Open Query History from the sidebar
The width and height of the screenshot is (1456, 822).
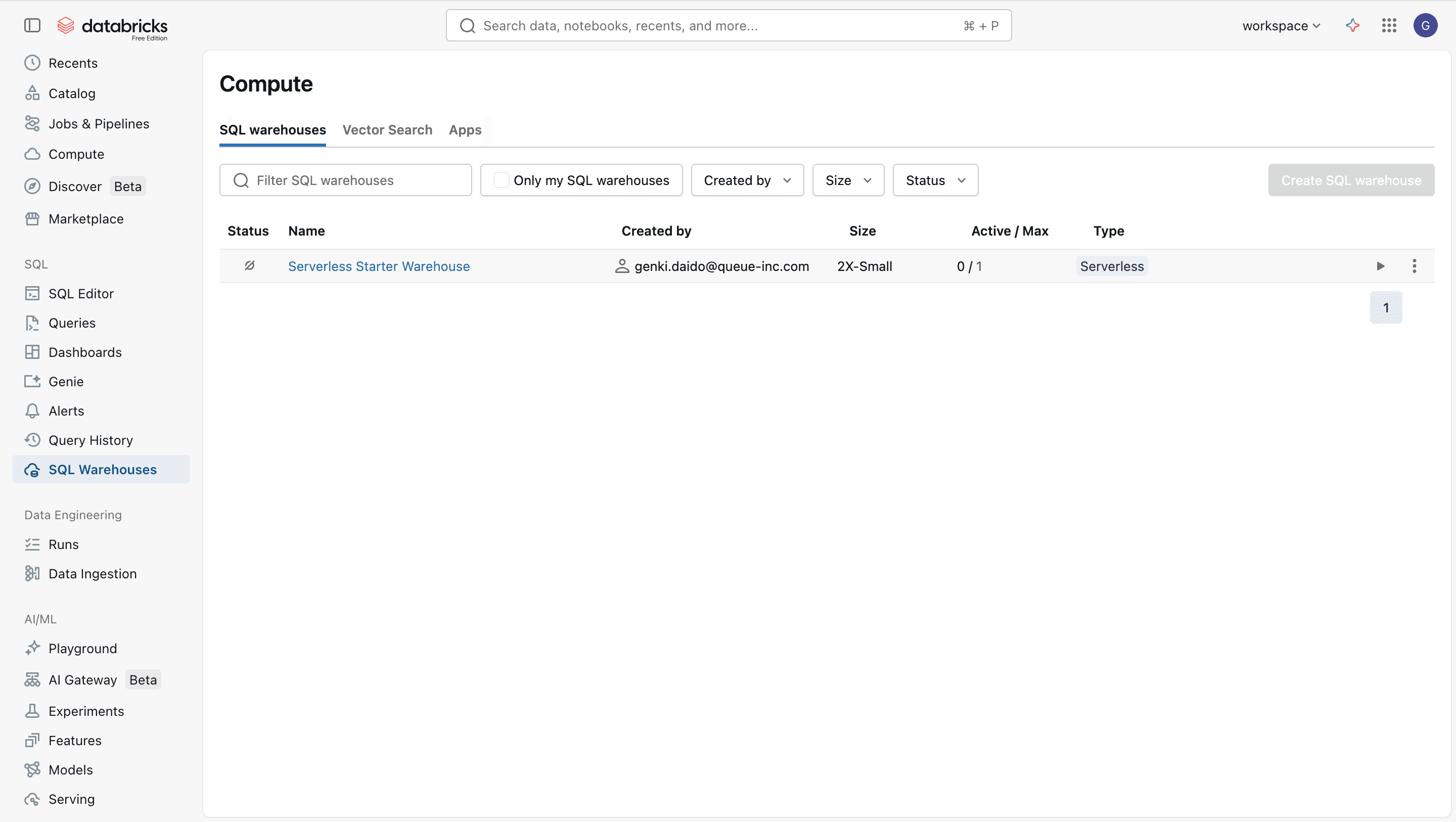click(x=90, y=440)
